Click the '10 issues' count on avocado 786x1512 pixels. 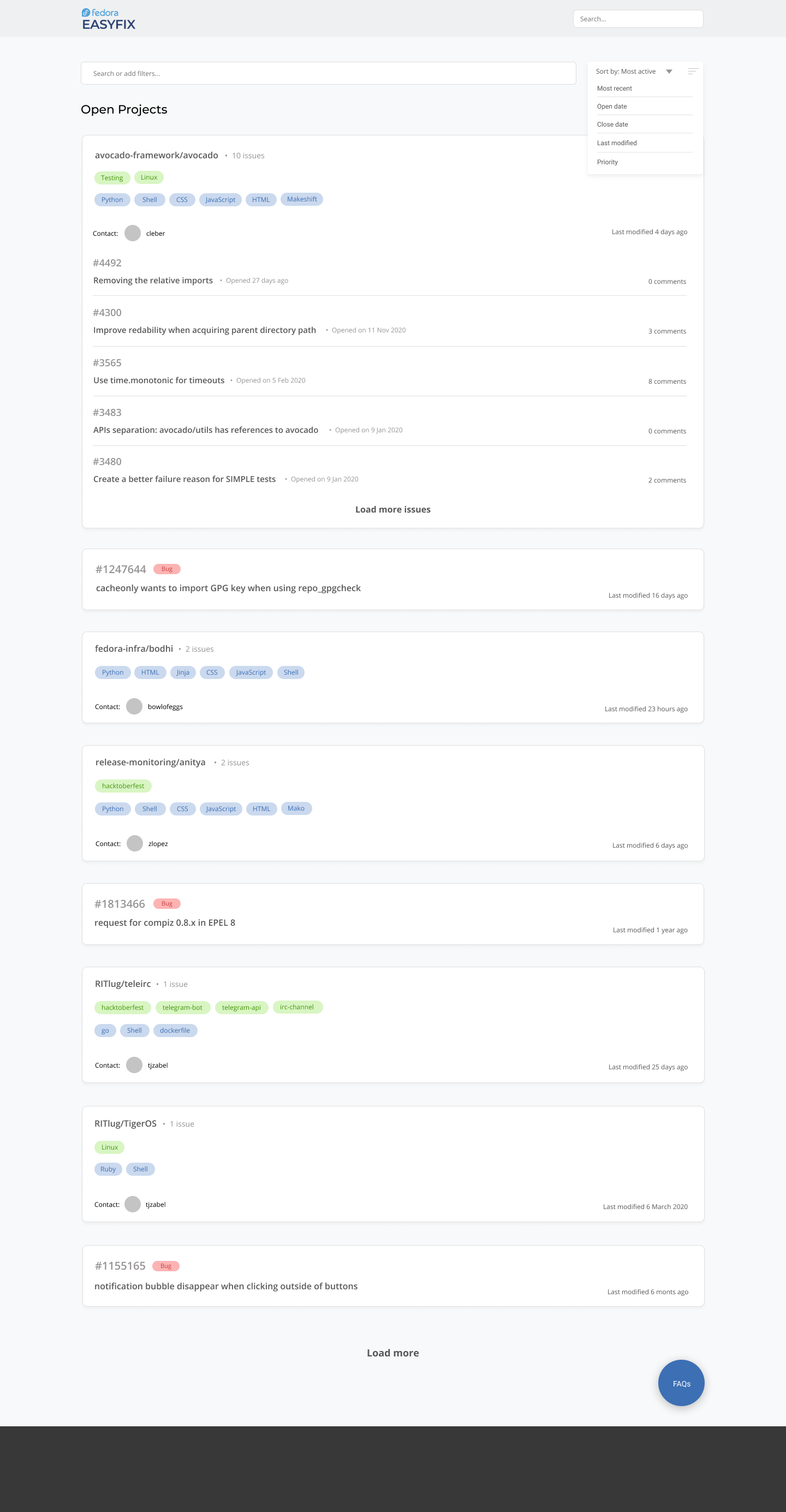(248, 156)
